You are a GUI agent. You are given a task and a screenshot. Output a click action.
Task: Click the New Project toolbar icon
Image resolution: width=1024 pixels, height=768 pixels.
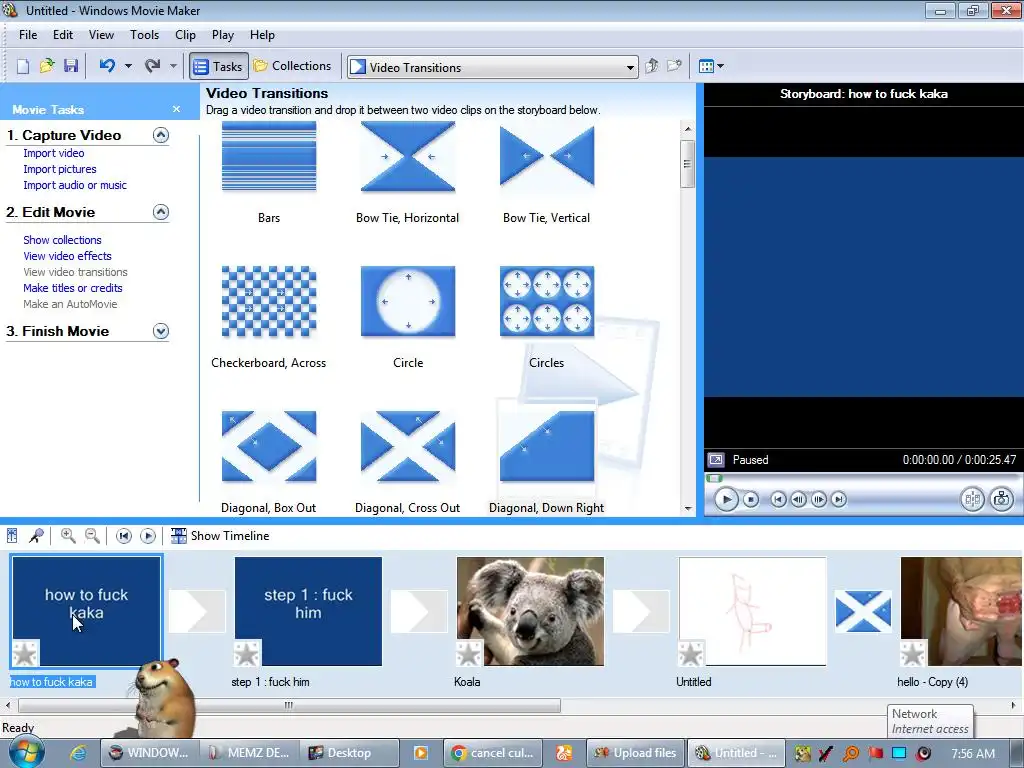(23, 66)
